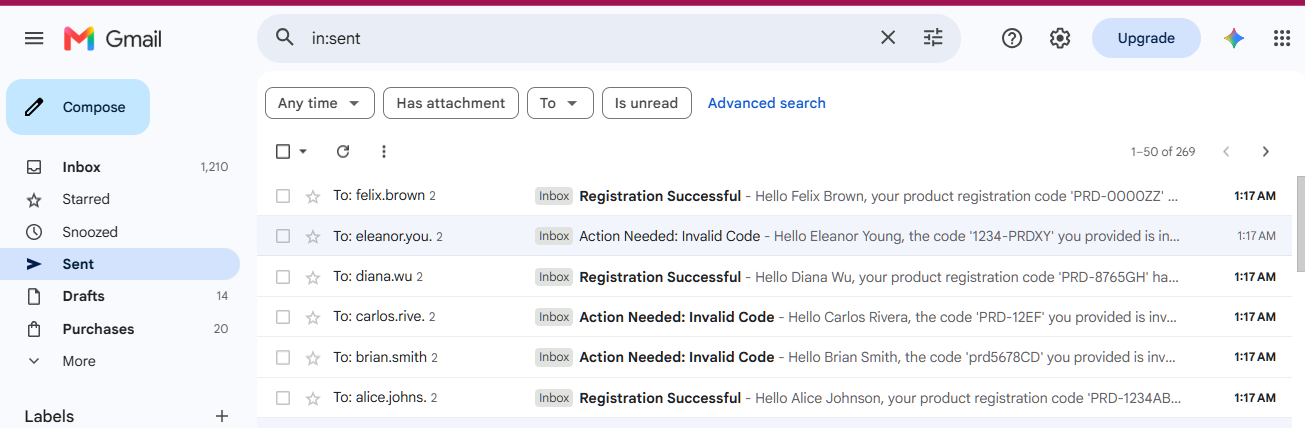This screenshot has width=1305, height=428.
Task: Star the carlos.rive email
Action: tap(313, 317)
